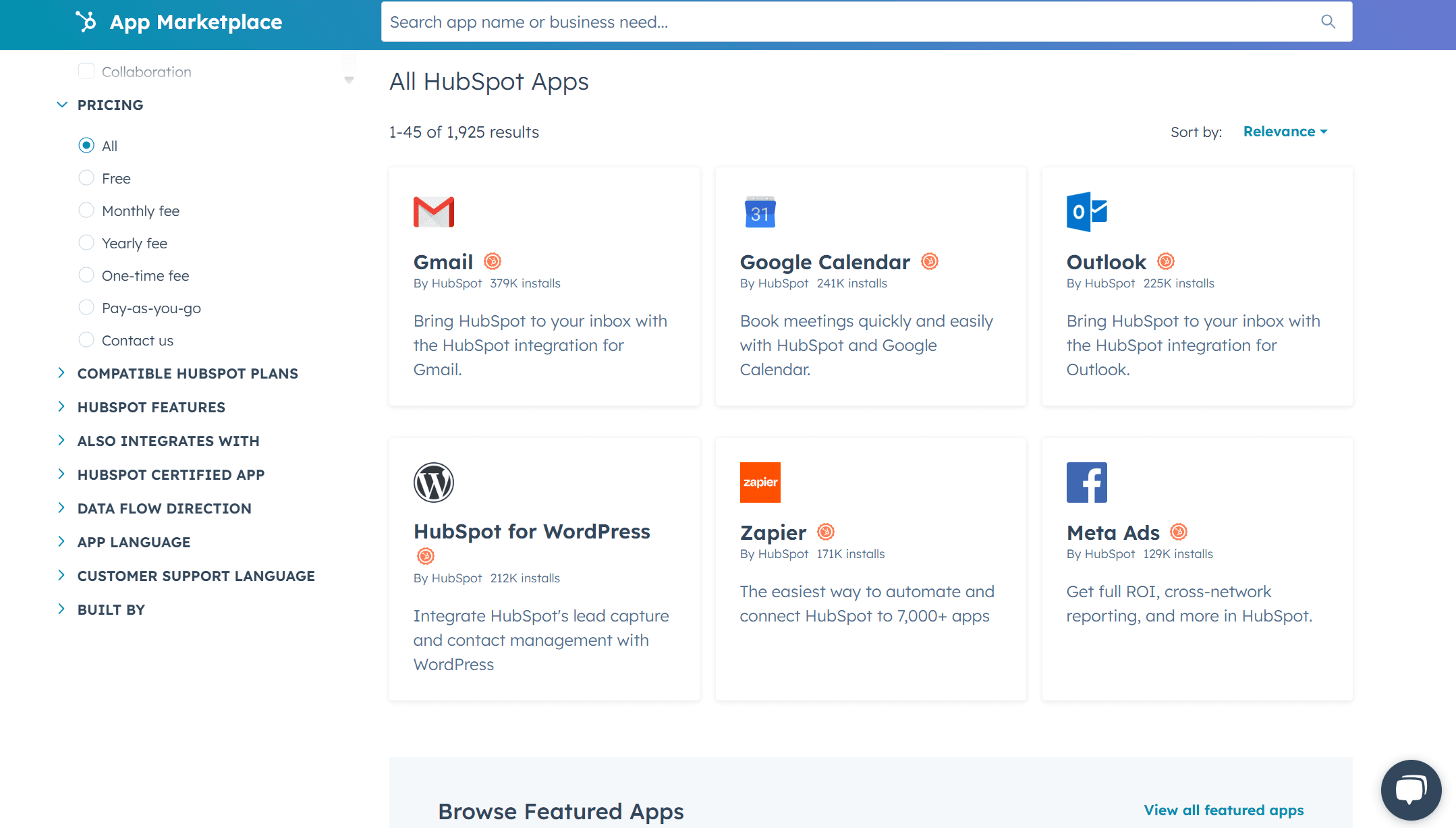Open the Sort by Relevance dropdown

tap(1285, 132)
